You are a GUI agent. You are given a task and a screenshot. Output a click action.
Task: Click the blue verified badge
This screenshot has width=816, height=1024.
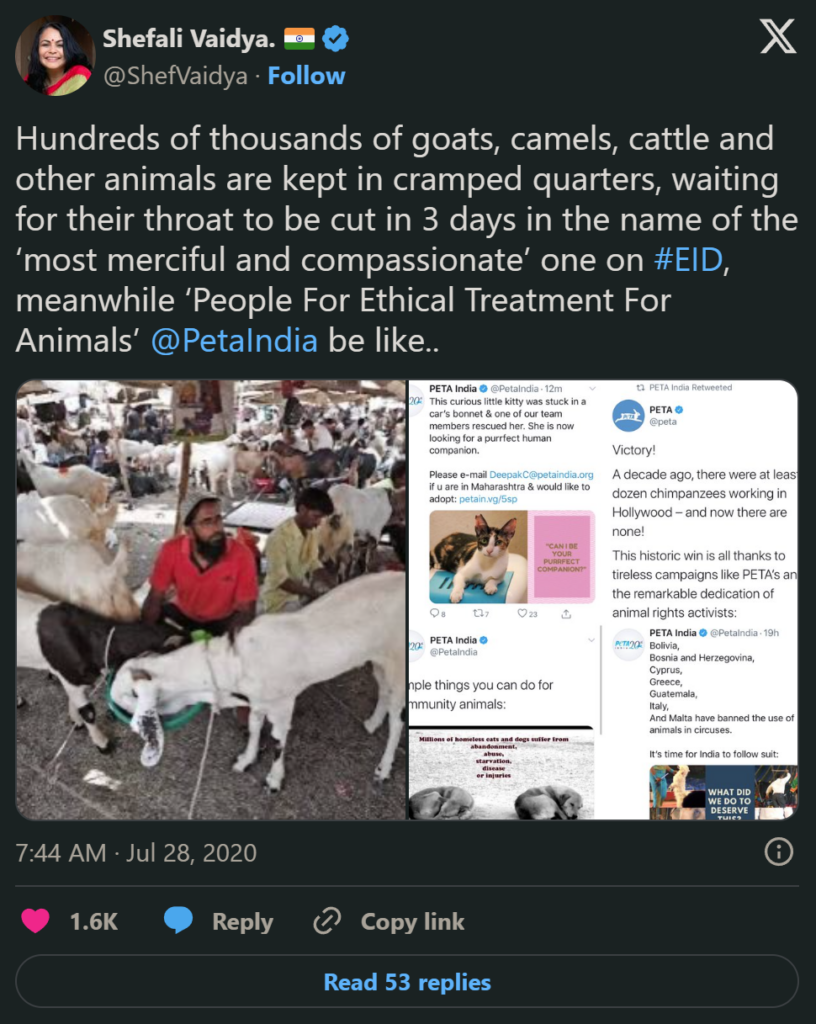(336, 39)
